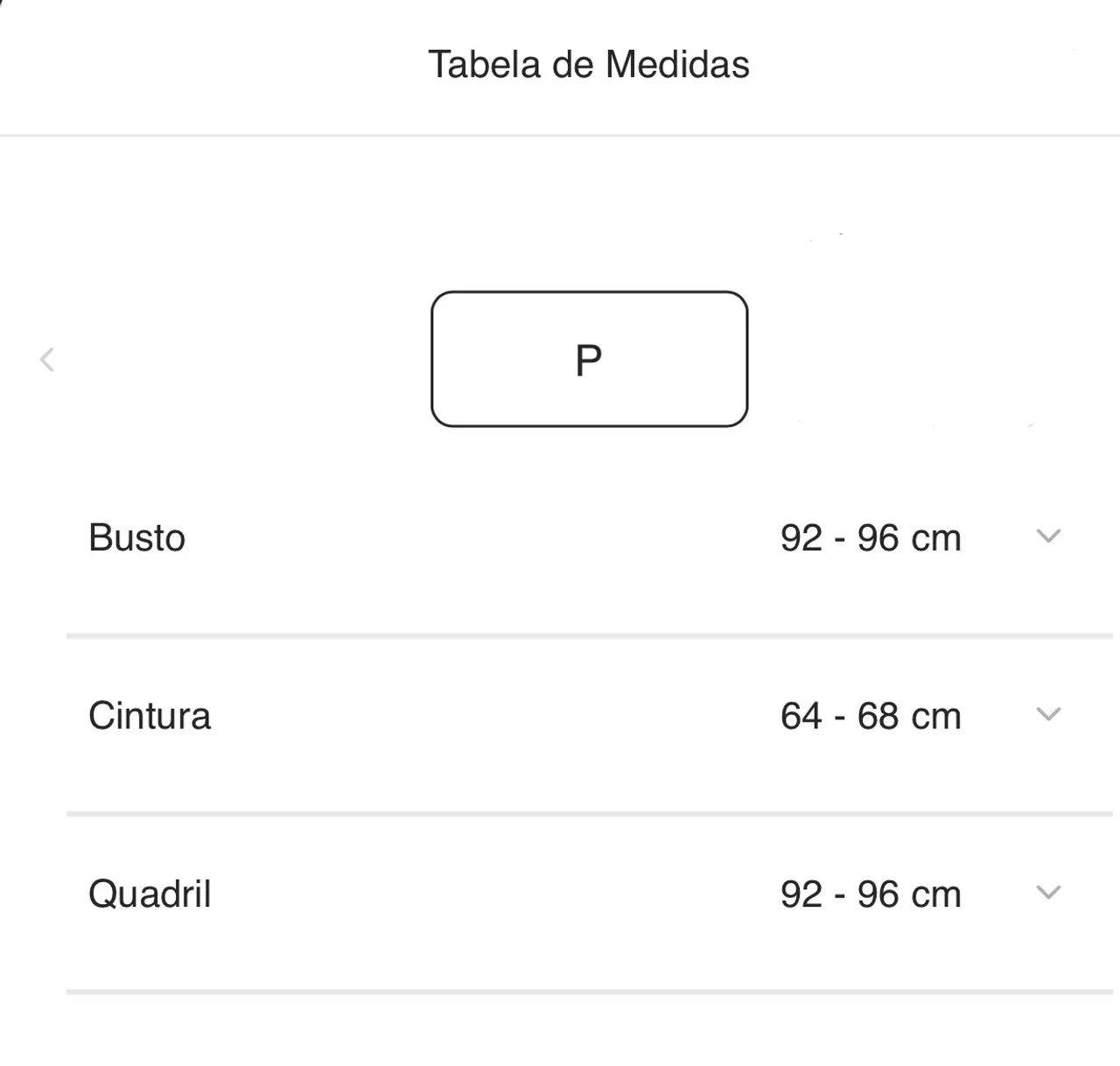1120x1066 pixels.
Task: Expand the Quadril row chevron
Action: point(1048,893)
